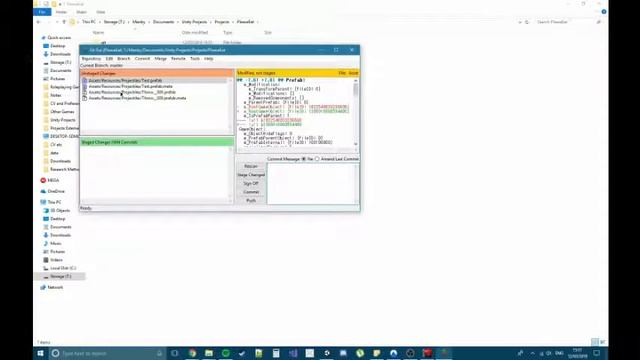Click the diff pane scroll-down arrow
640x360 pixels.
[356, 144]
